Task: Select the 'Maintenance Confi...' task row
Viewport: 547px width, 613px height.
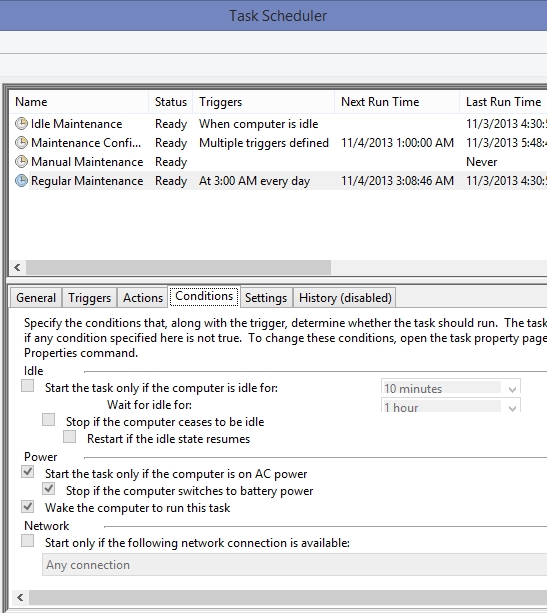Action: [278, 143]
